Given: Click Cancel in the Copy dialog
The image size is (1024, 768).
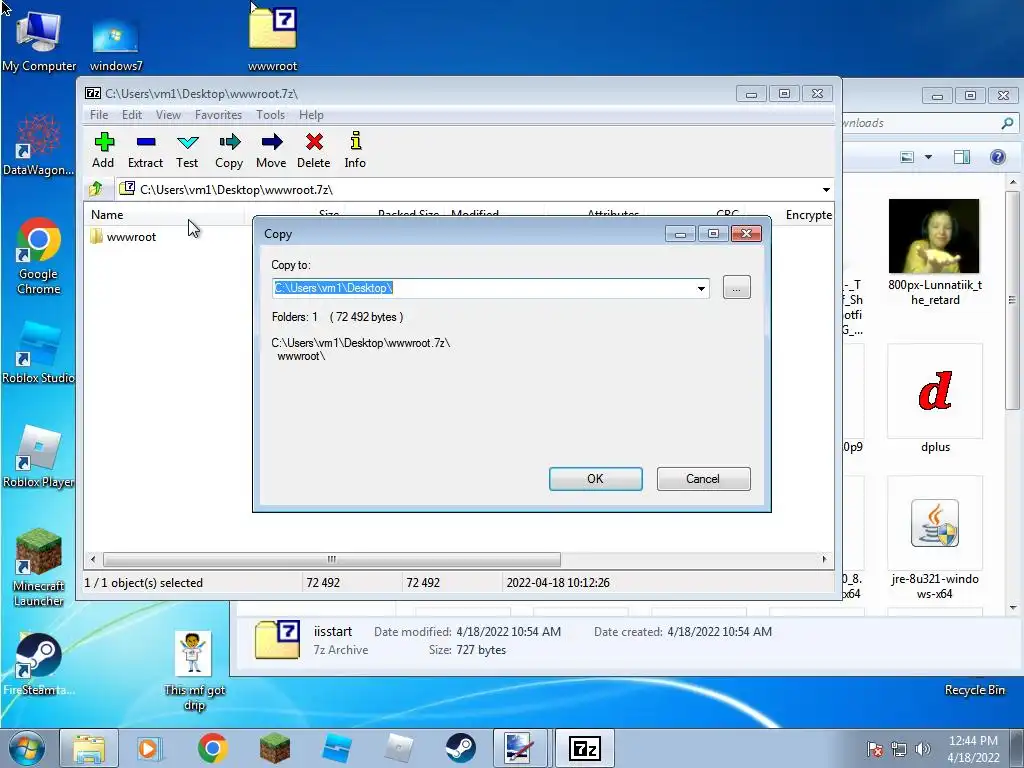Looking at the screenshot, I should (x=703, y=479).
